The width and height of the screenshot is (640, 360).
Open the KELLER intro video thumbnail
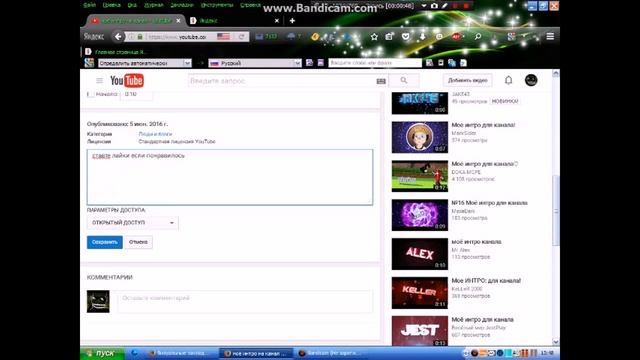tap(420, 293)
